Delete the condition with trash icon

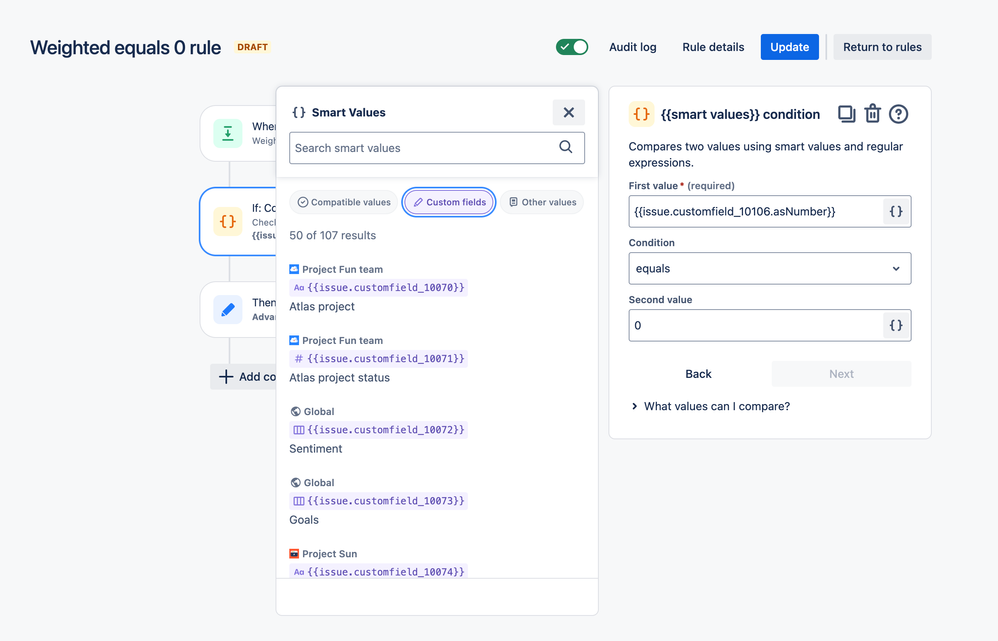[872, 114]
